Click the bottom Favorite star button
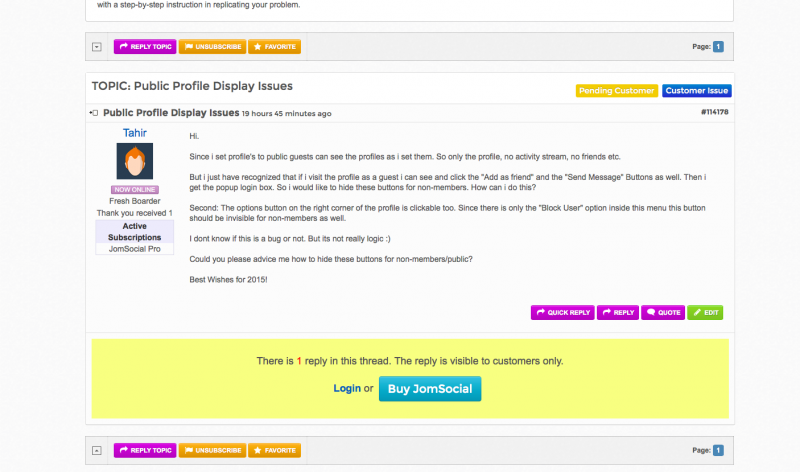Screen dimensions: 800x472 (274, 450)
